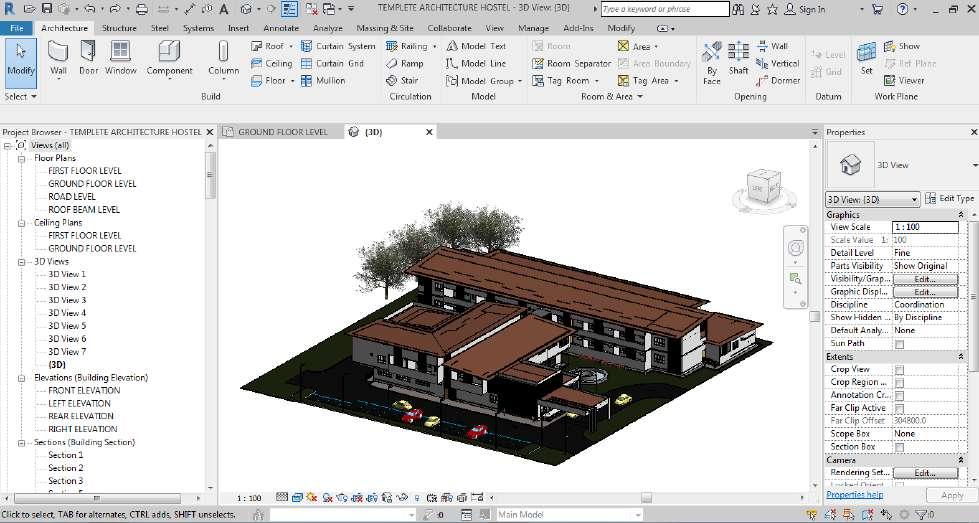Click the View Scale input field
This screenshot has width=979, height=523.
point(924,227)
